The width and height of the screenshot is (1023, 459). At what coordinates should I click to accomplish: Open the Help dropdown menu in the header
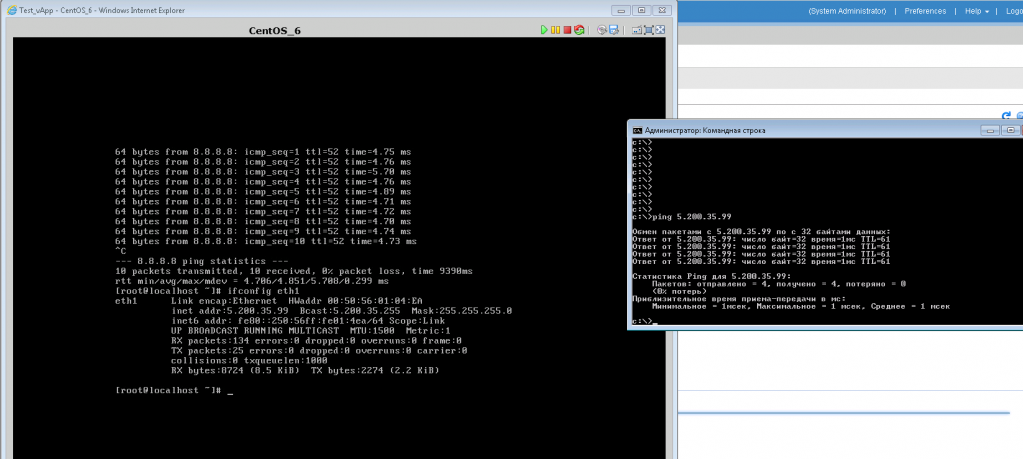pos(977,11)
